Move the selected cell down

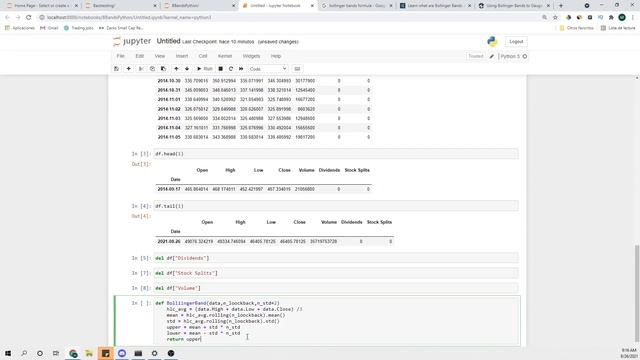point(187,69)
